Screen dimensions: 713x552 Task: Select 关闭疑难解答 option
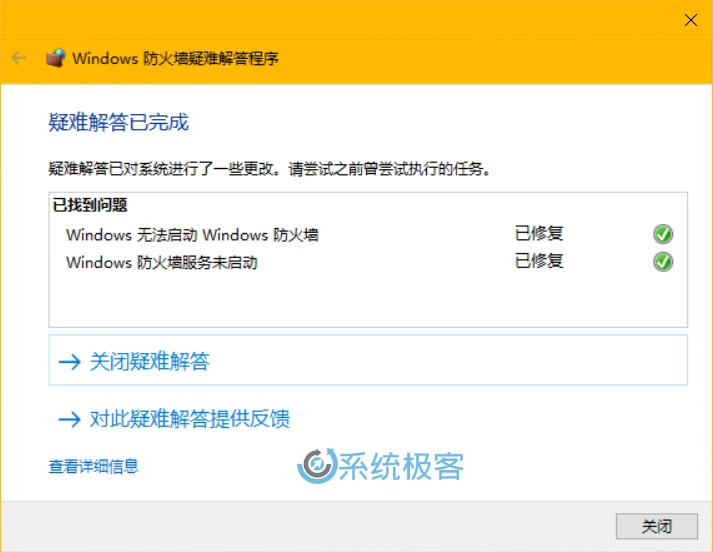(368, 361)
